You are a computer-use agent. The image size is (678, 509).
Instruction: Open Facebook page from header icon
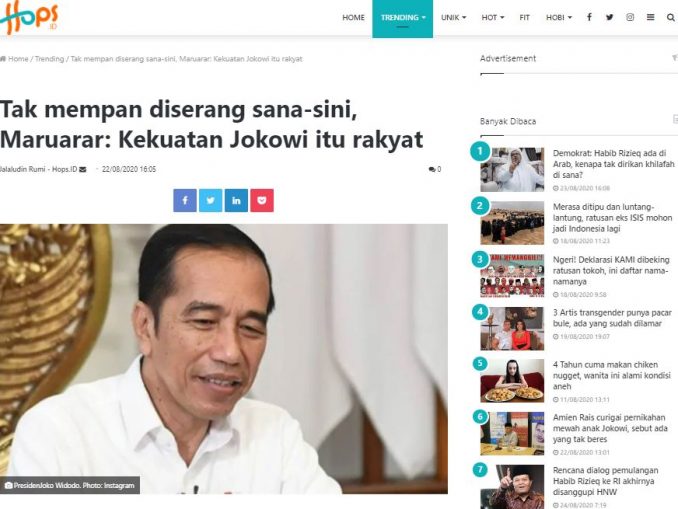(589, 17)
